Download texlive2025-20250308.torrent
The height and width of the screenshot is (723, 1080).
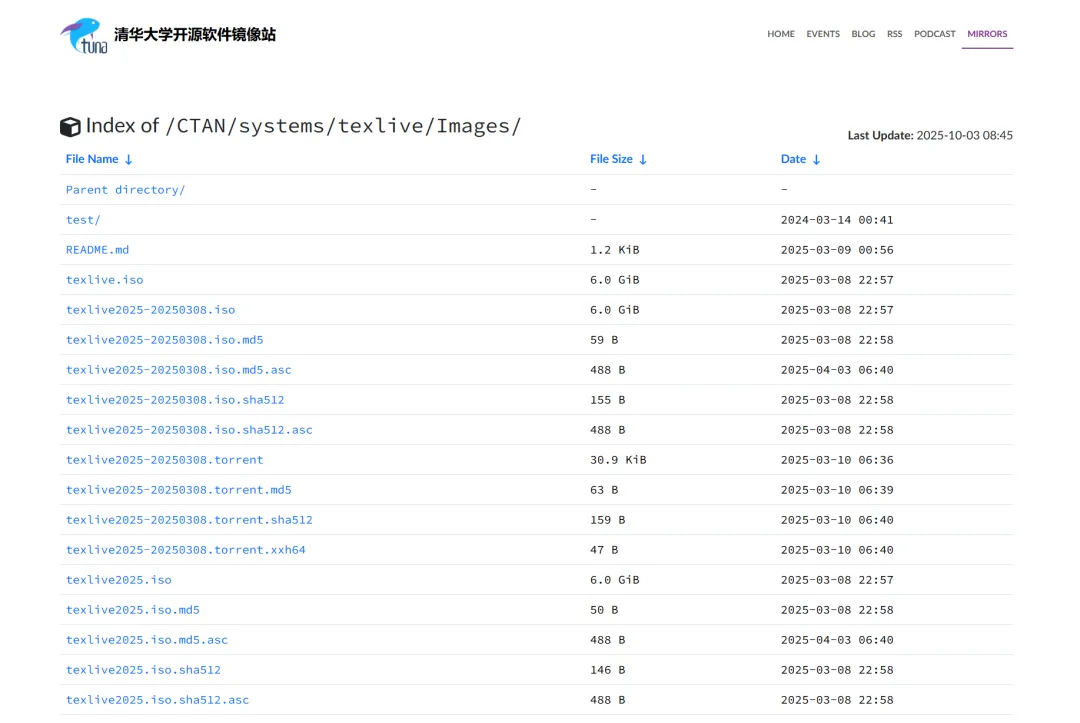click(x=165, y=459)
